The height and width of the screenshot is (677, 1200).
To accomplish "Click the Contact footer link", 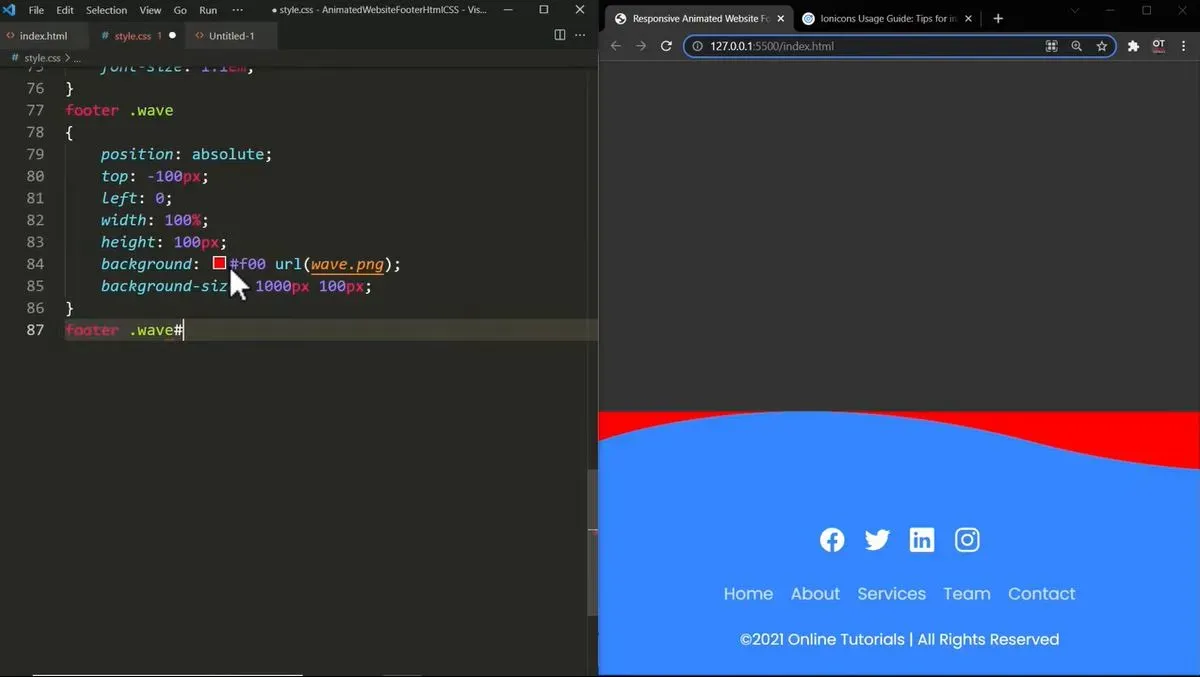I will pyautogui.click(x=1041, y=594).
